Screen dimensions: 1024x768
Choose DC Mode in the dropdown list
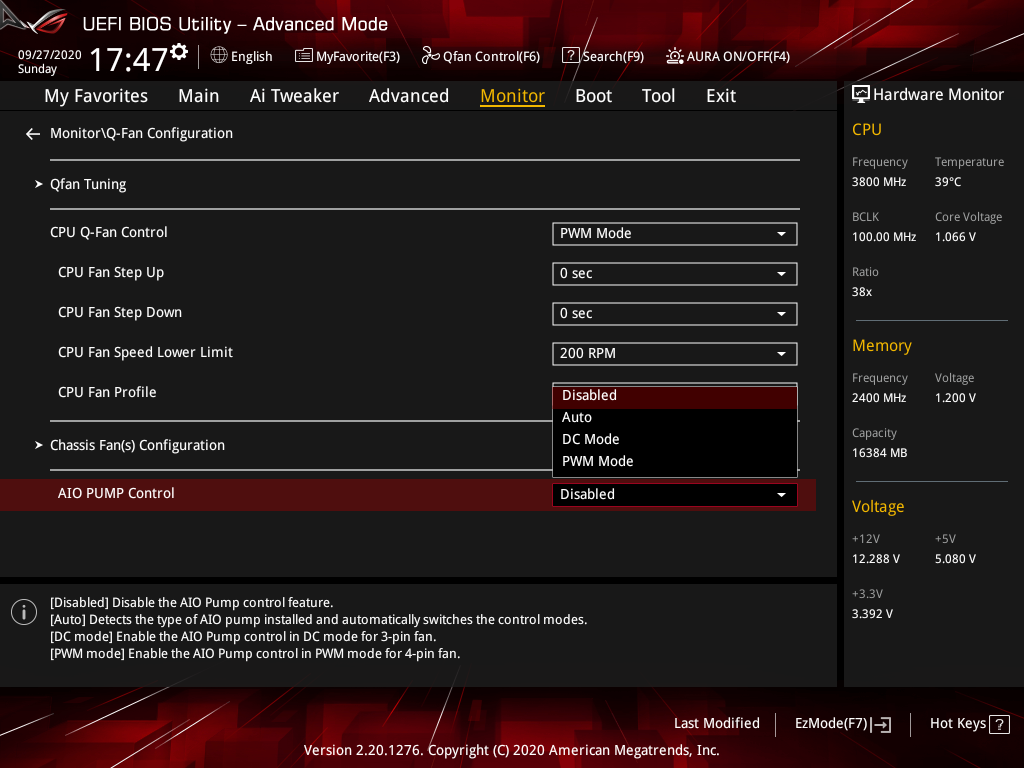(675, 440)
